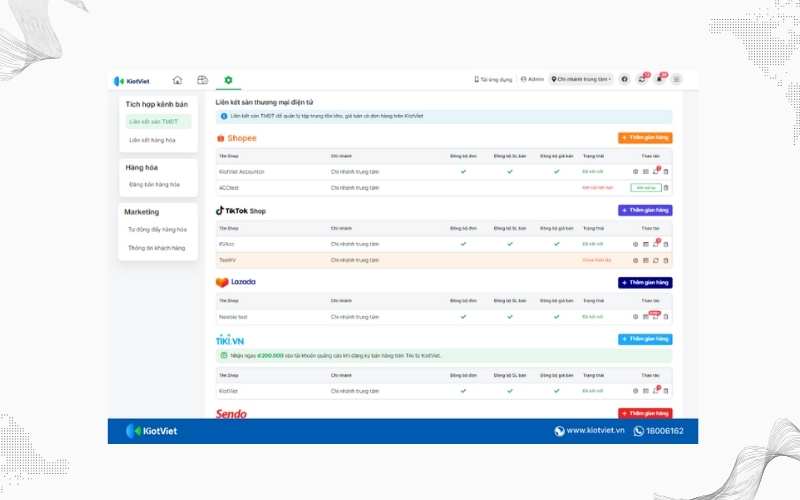Viewport: 800px width, 500px height.
Task: Click the Tải ứng dụng link
Action: point(493,79)
